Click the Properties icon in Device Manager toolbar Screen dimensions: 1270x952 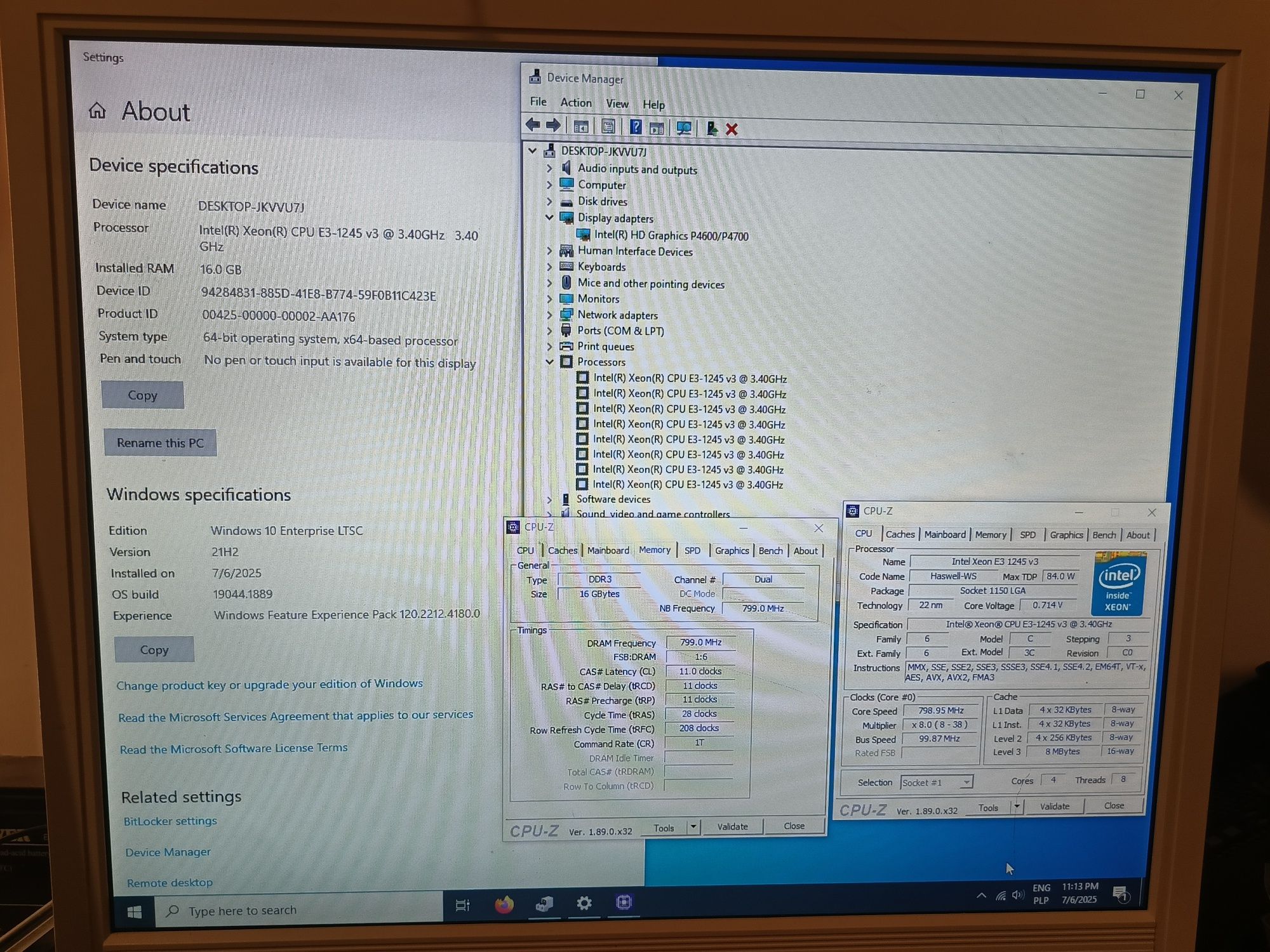pyautogui.click(x=608, y=127)
